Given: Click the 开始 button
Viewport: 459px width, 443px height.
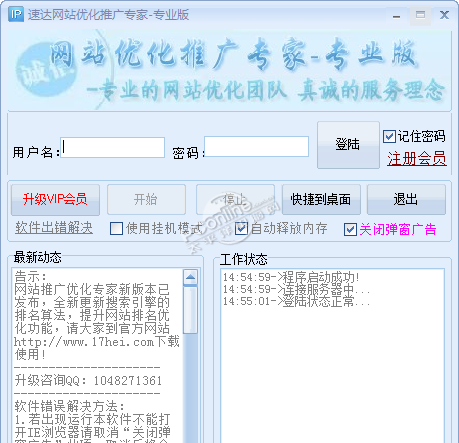Looking at the screenshot, I should click(146, 199).
